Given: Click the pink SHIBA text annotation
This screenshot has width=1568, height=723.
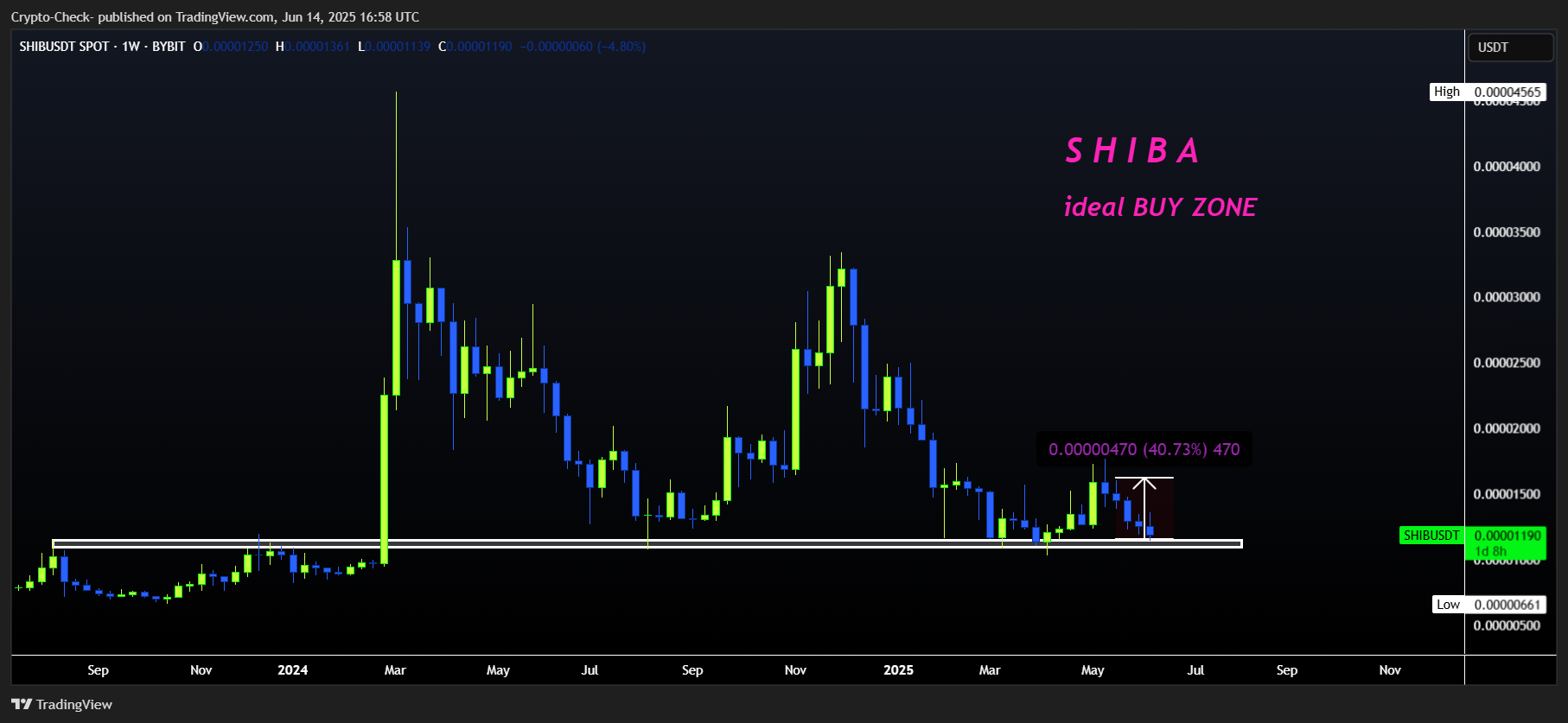Looking at the screenshot, I should (x=1132, y=150).
